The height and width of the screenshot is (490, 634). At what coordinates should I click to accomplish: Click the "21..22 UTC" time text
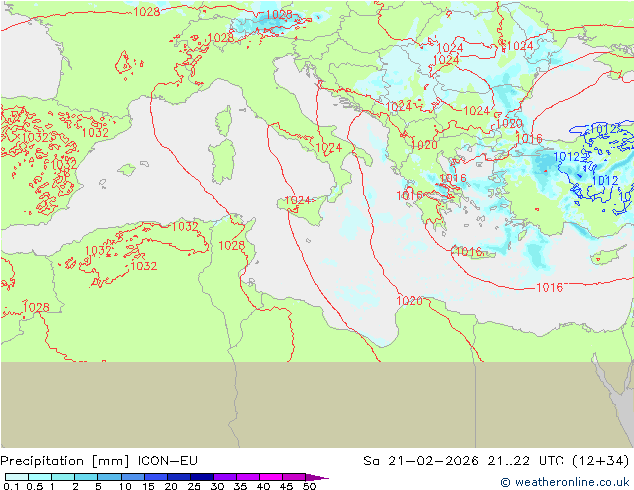[x=528, y=460]
